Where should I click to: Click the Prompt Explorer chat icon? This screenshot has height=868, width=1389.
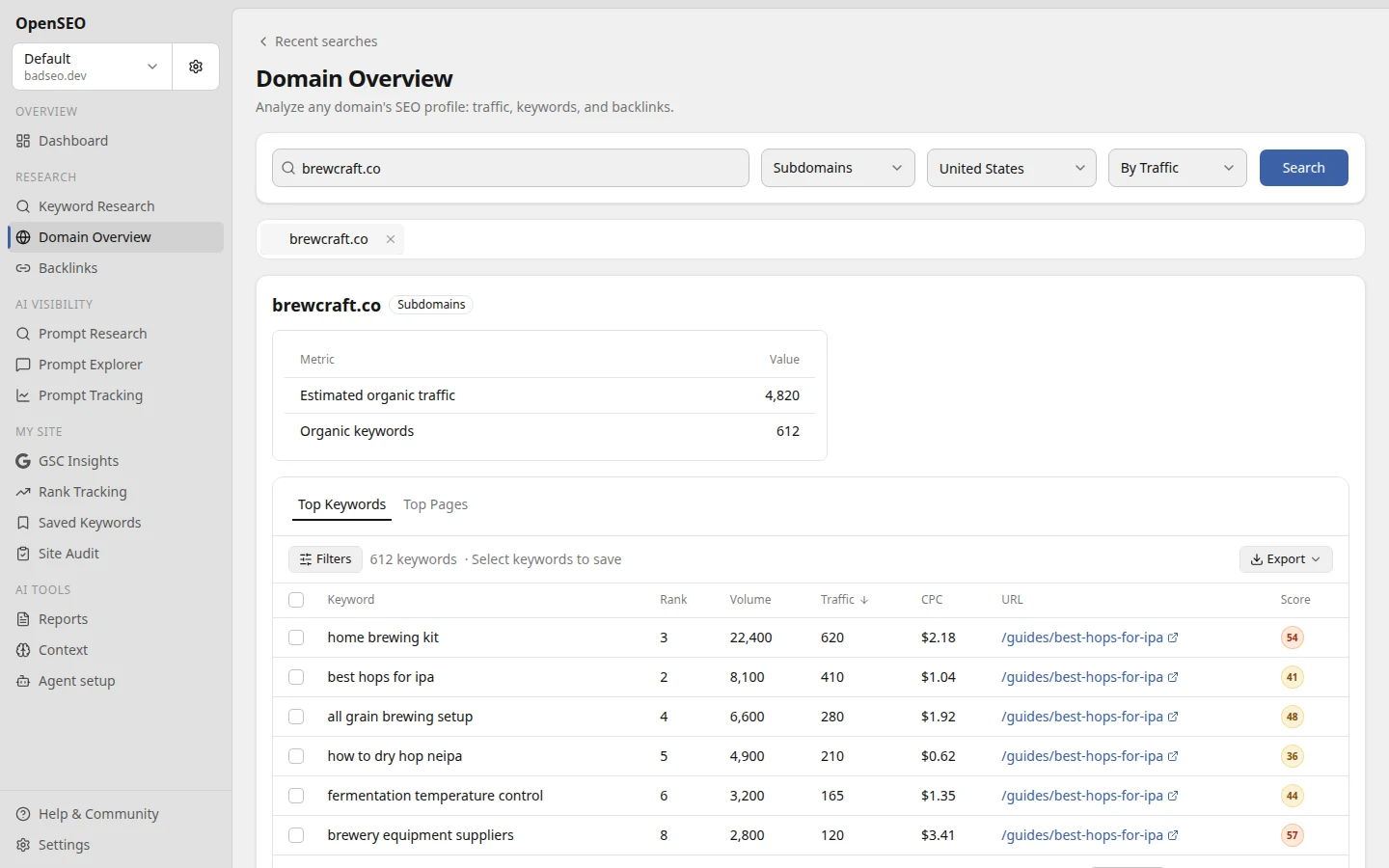click(23, 365)
